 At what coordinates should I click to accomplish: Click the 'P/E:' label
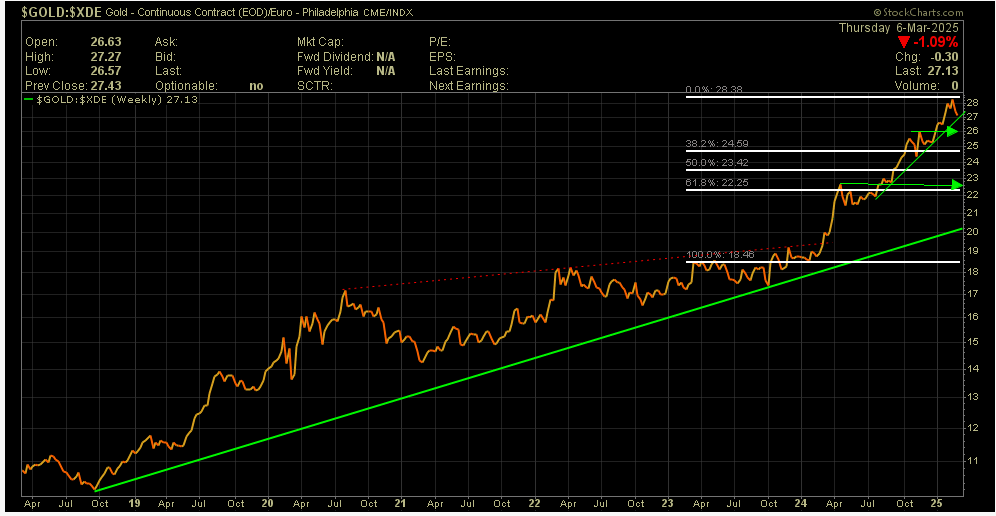(441, 42)
